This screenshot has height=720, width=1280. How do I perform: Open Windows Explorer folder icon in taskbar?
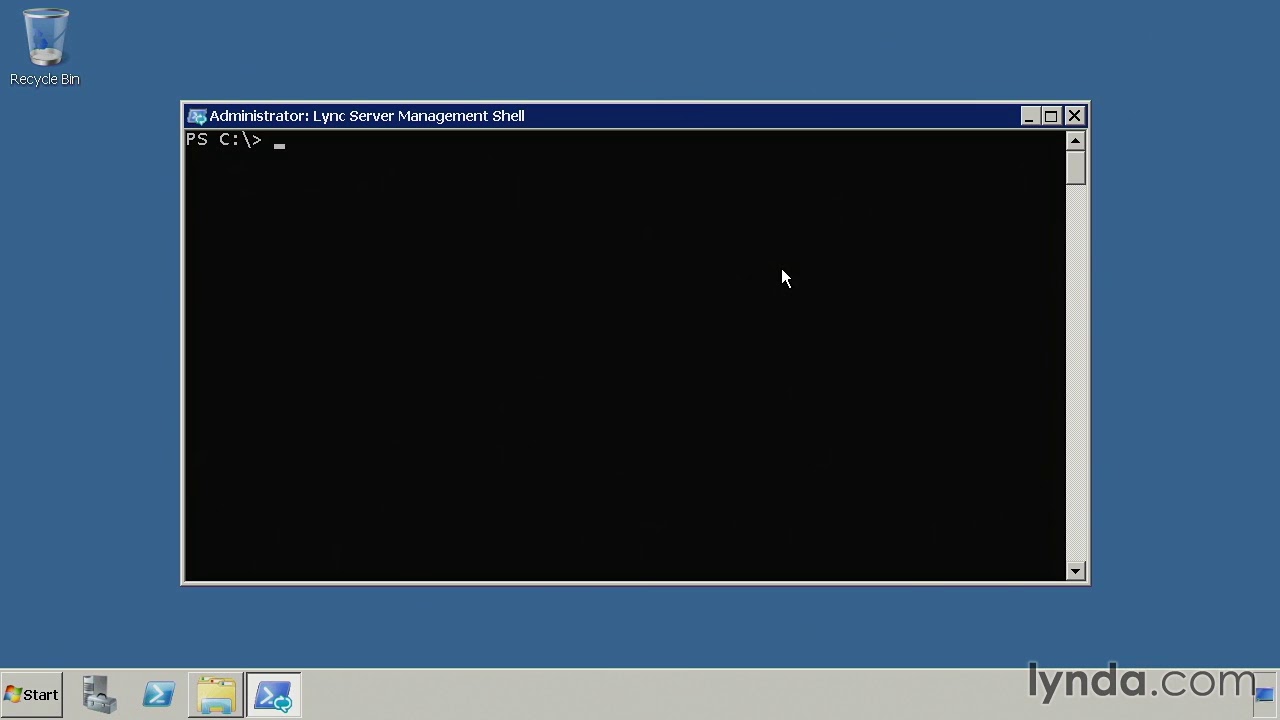[x=216, y=695]
